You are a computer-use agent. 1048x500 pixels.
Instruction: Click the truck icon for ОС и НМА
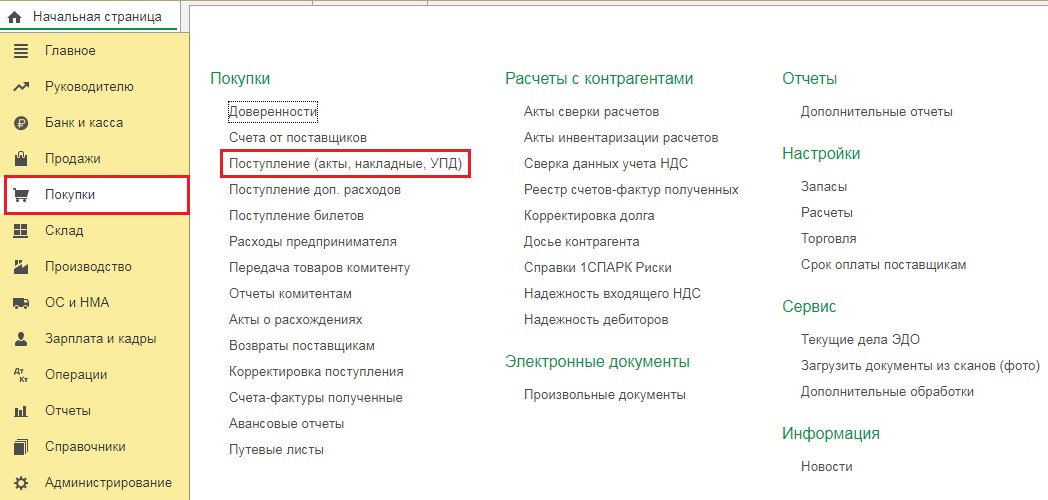[x=21, y=303]
